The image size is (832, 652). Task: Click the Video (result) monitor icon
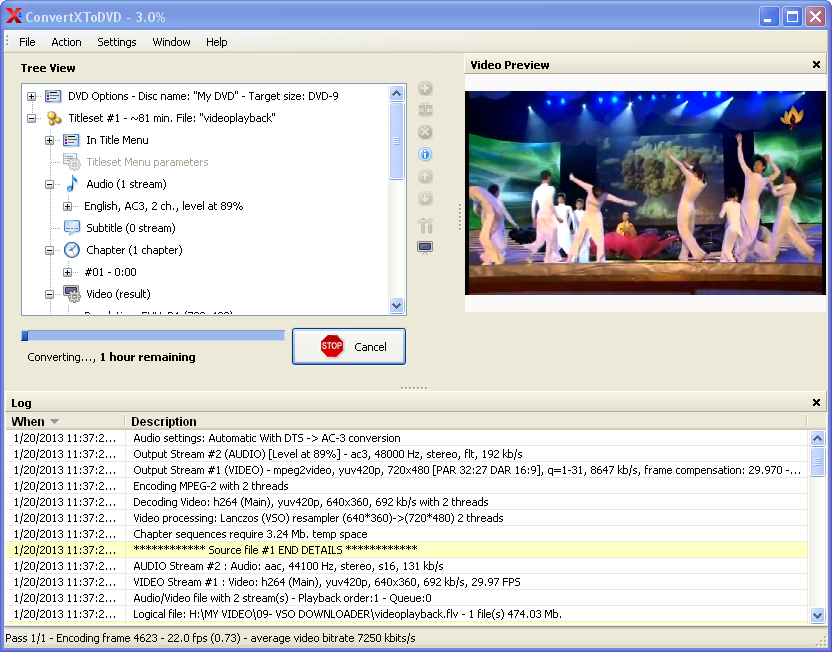click(72, 294)
